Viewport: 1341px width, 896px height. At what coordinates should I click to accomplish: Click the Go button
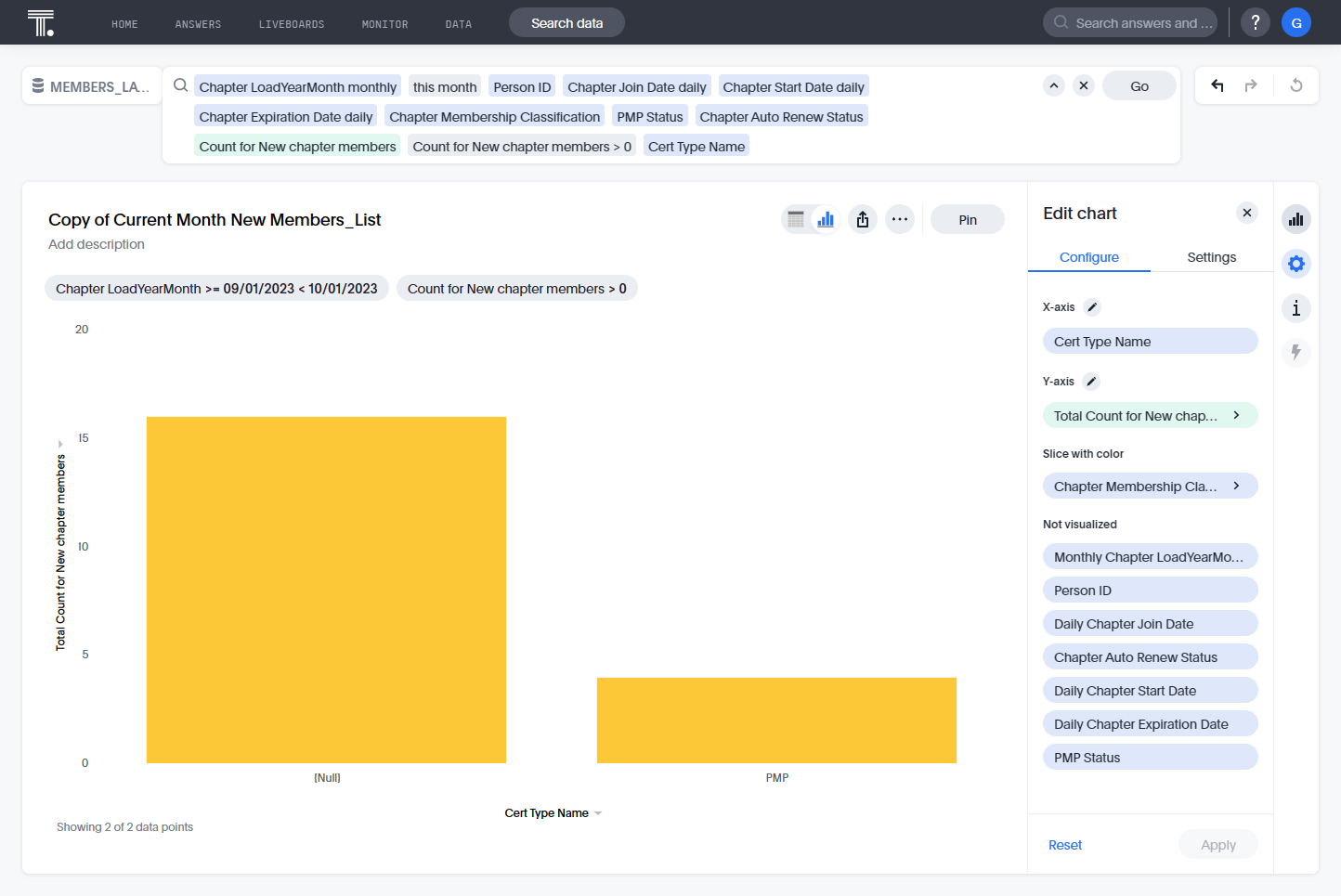(1139, 85)
